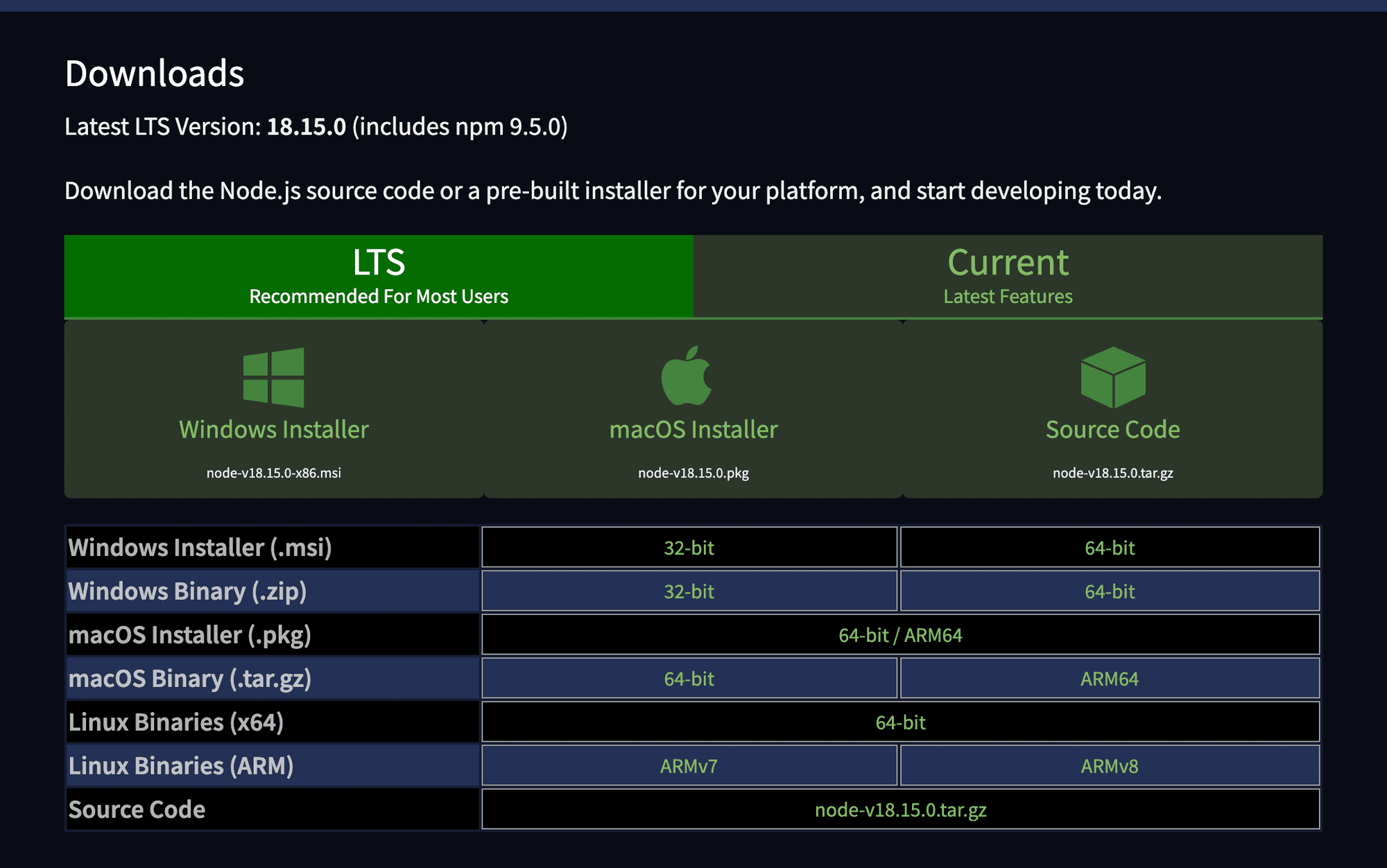This screenshot has height=868, width=1387.
Task: Open the 64-bit / ARM64 macOS Installer link
Action: tap(900, 635)
